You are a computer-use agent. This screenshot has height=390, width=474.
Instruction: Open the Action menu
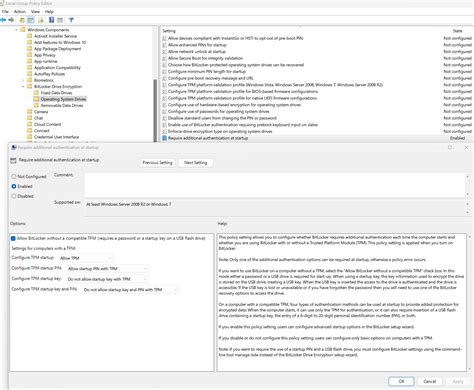(20, 12)
